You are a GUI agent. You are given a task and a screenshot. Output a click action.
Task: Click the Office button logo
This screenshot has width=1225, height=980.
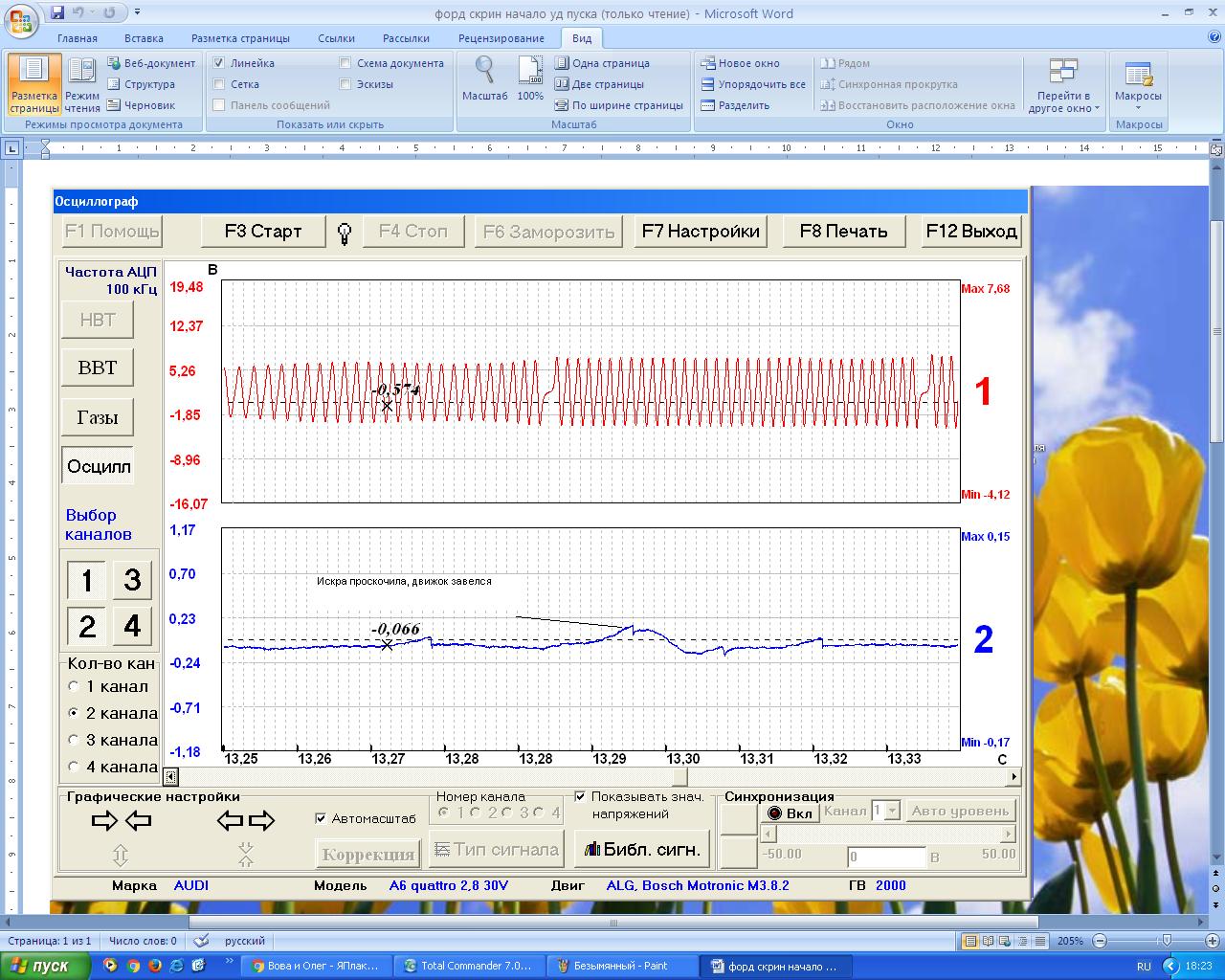pyautogui.click(x=21, y=19)
